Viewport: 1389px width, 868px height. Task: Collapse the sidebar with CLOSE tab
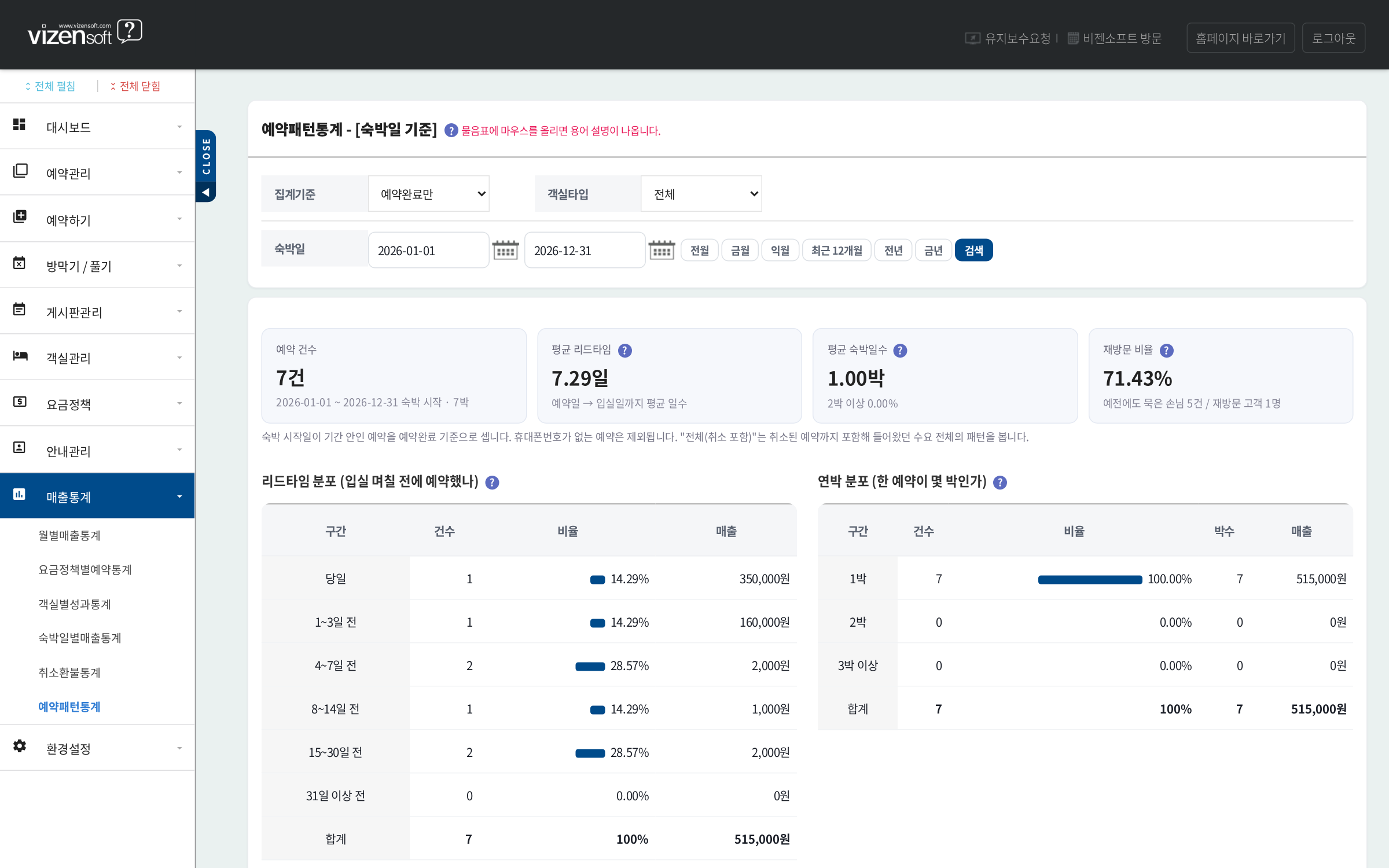point(205,166)
